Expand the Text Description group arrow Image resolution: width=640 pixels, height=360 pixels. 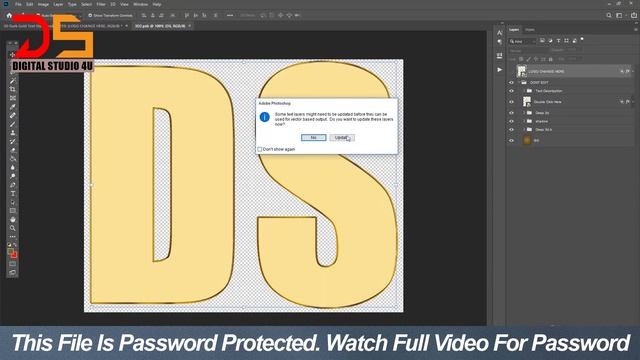tap(524, 91)
